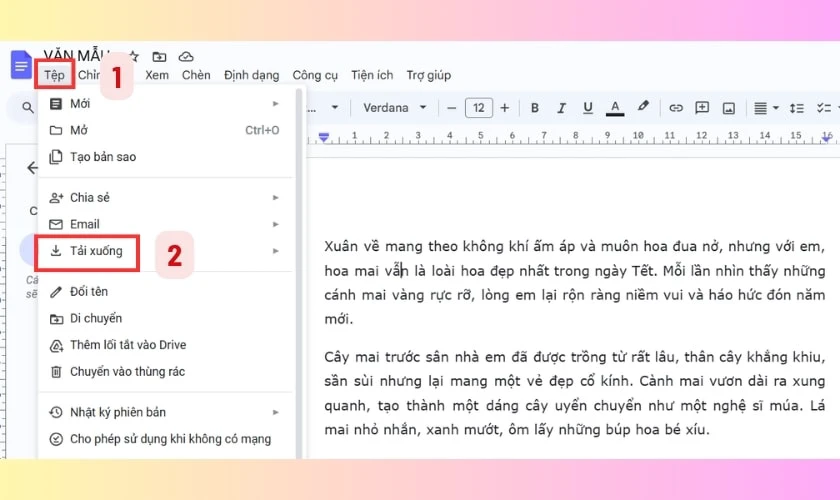Select Tạo bản sao
The image size is (840, 500).
(x=166, y=157)
